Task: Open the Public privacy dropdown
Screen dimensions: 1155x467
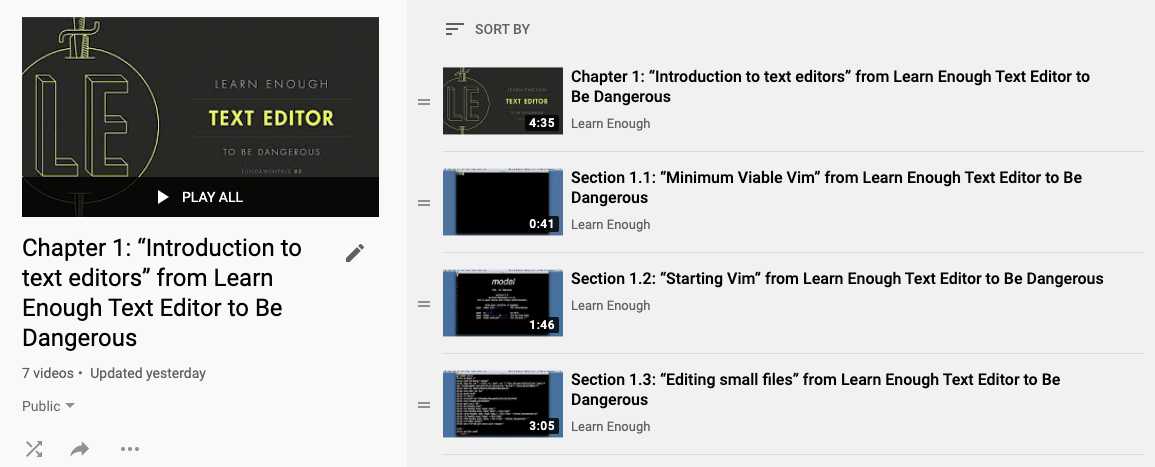Action: [x=48, y=406]
